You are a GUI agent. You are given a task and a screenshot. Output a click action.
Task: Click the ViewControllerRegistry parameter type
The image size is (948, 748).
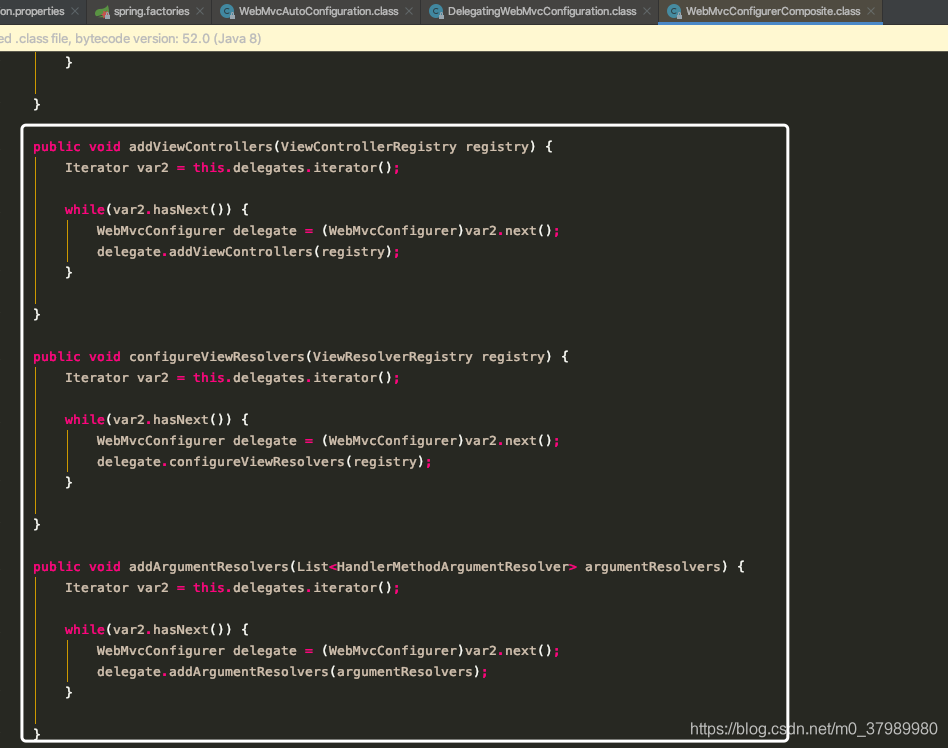(x=369, y=147)
